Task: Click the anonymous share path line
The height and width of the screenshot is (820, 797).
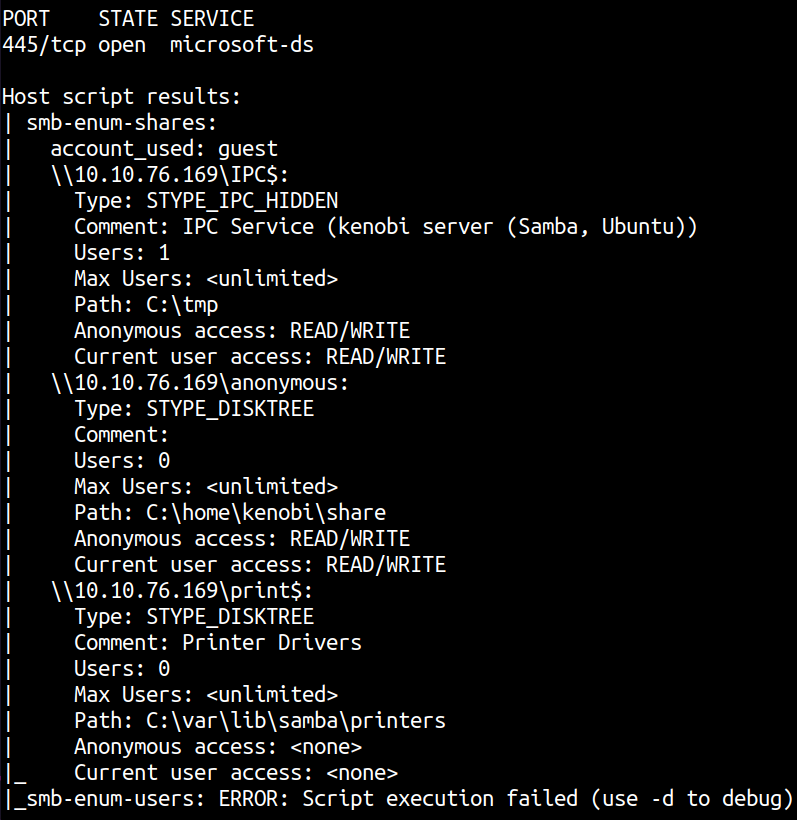Action: coord(200,382)
